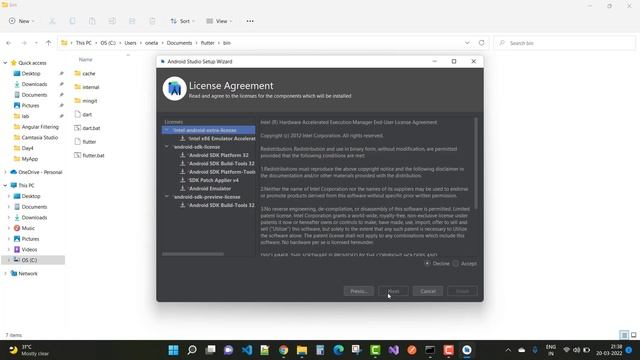
Task: Open Android Studio icon in taskbar
Action: pos(467,350)
